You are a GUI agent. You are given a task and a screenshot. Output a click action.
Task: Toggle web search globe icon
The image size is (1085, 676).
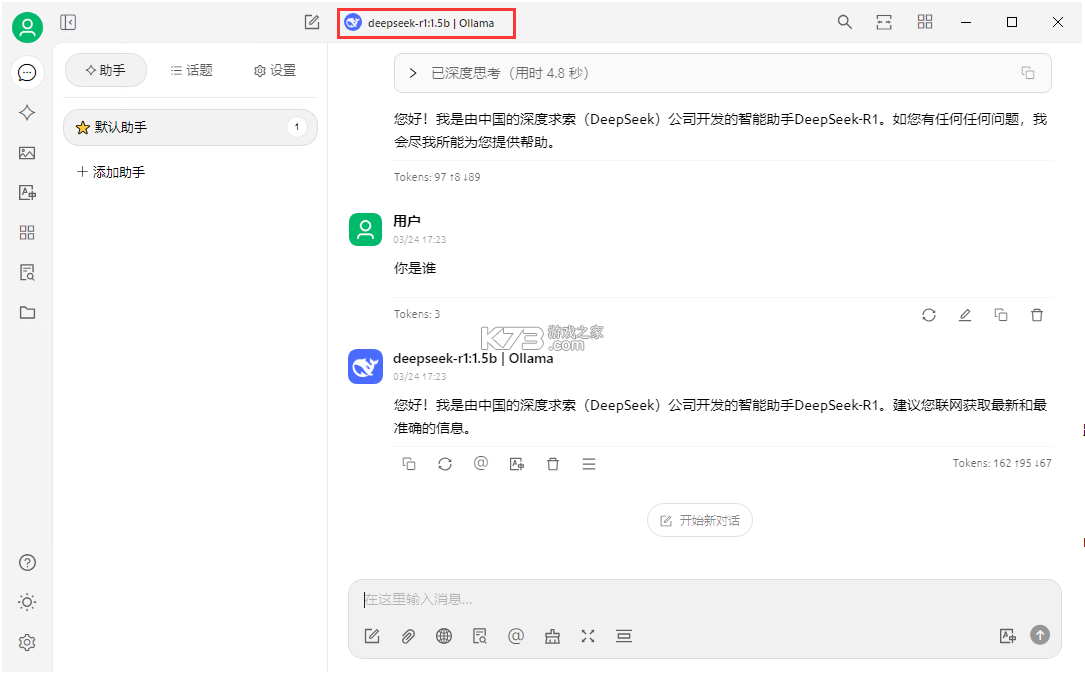tap(444, 636)
